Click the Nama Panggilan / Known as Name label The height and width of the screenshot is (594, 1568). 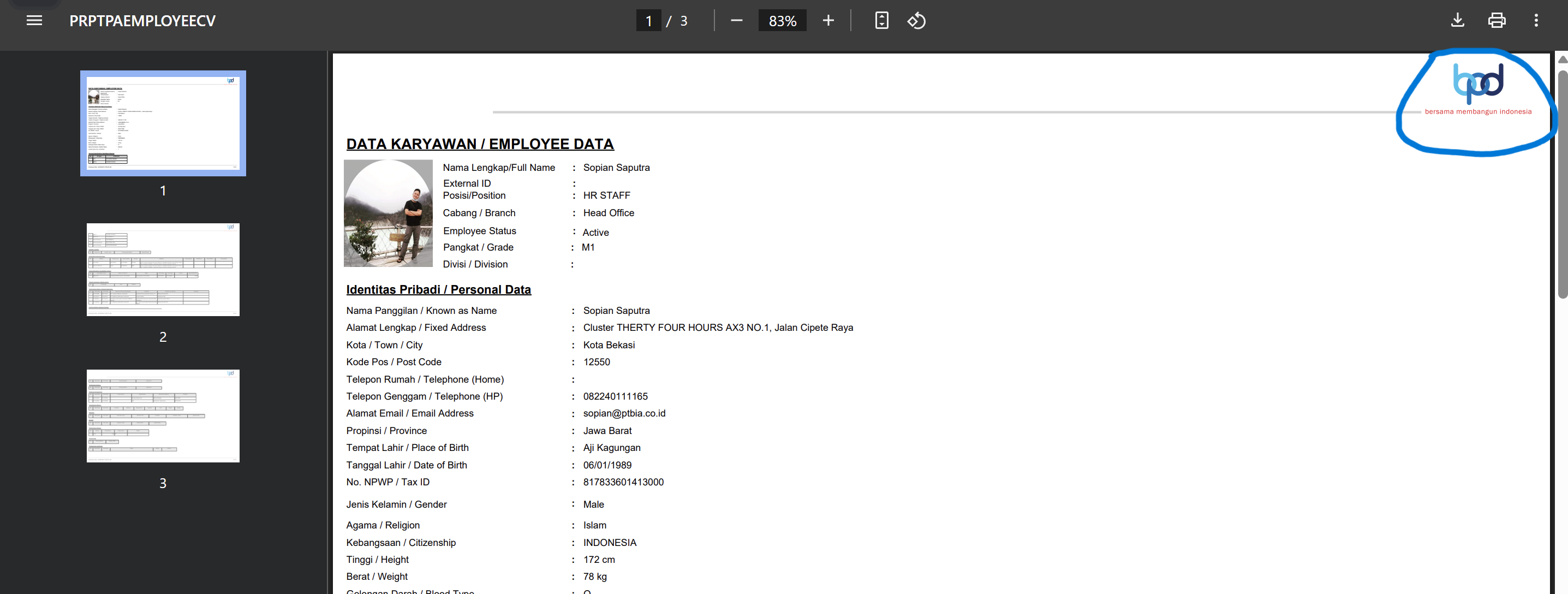pyautogui.click(x=421, y=311)
